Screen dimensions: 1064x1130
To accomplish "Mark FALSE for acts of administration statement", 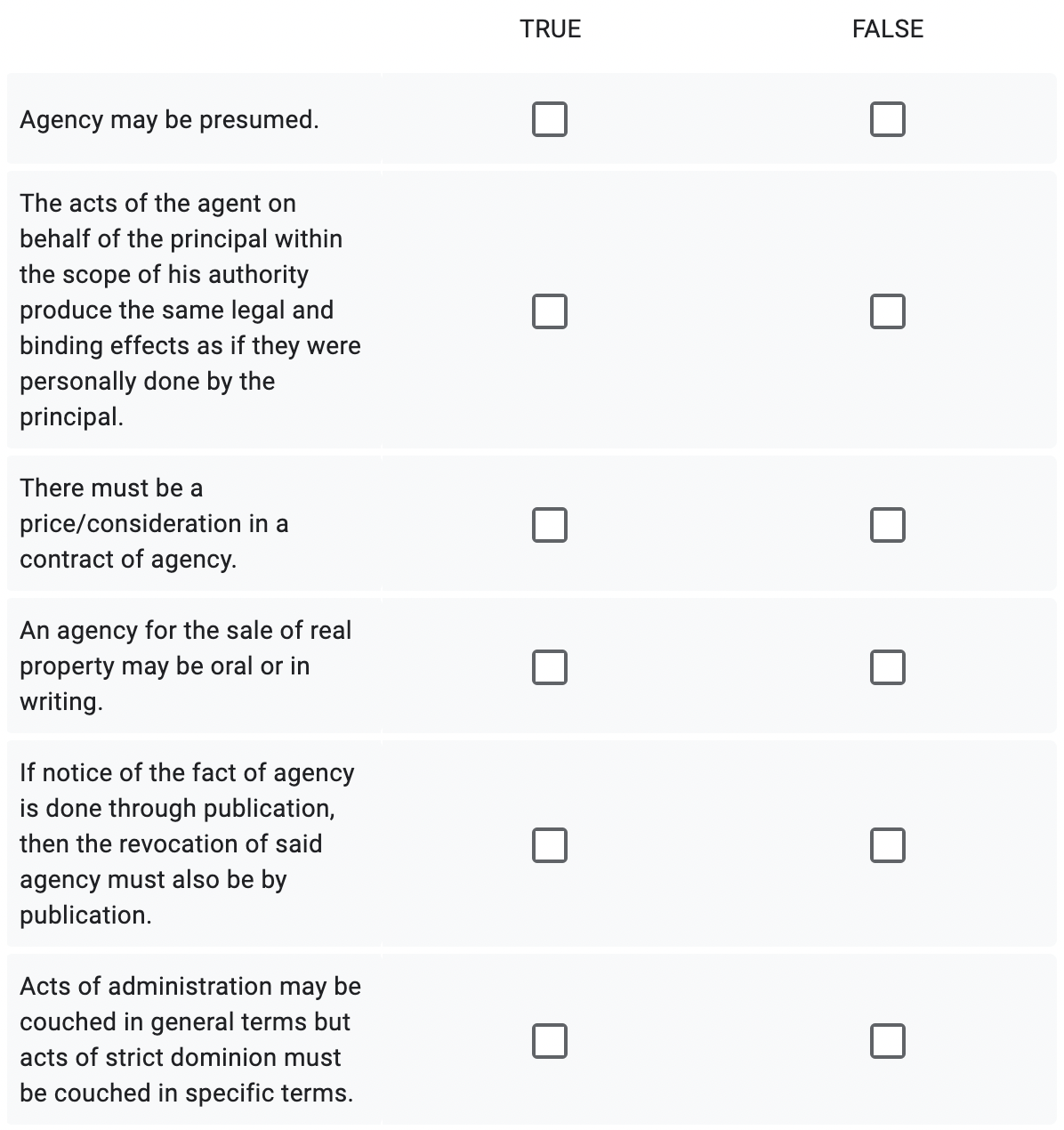I will tap(887, 1041).
